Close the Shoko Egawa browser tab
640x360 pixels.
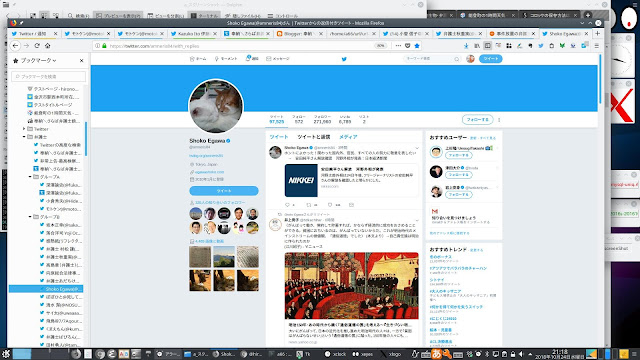click(x=587, y=33)
